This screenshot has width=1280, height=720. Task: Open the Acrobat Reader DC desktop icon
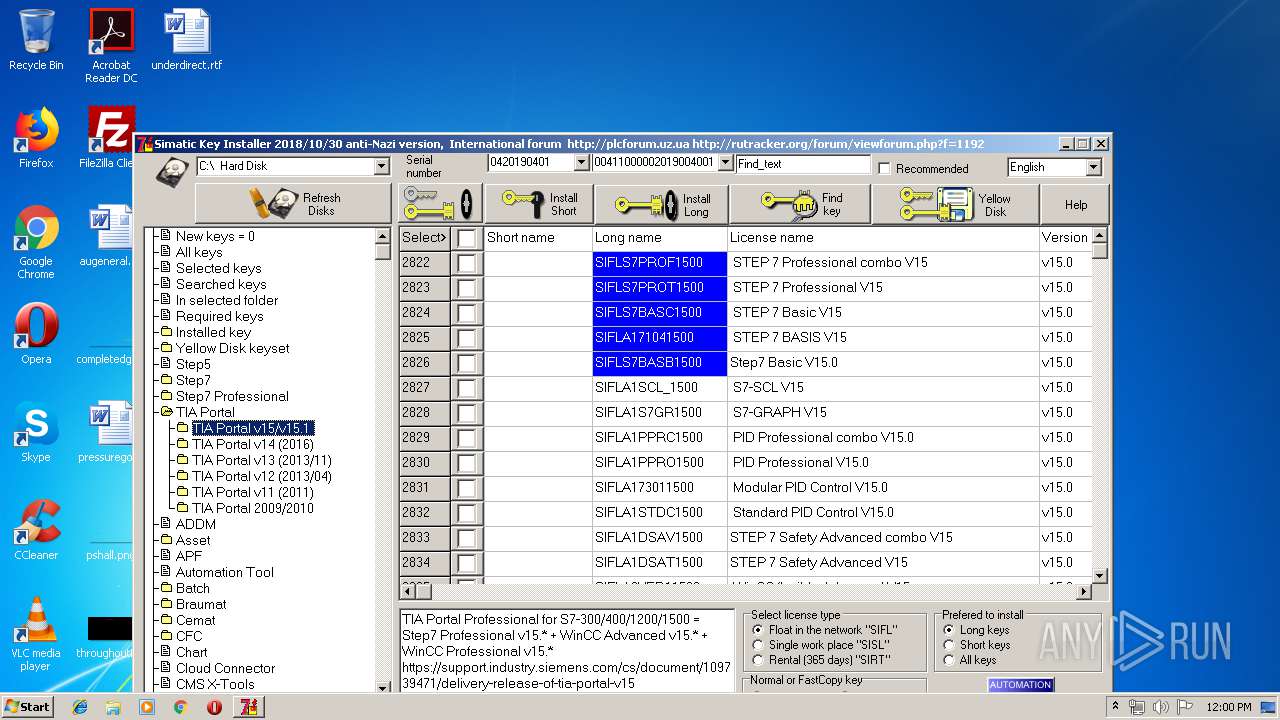[x=111, y=46]
